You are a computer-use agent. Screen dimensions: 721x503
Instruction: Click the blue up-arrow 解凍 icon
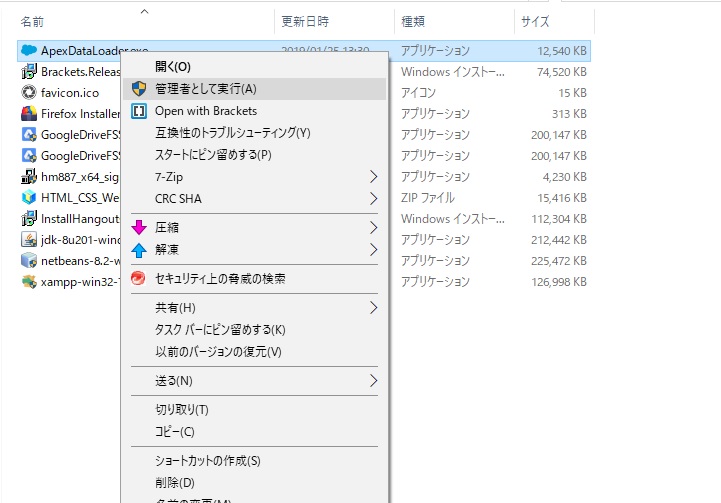click(x=139, y=250)
